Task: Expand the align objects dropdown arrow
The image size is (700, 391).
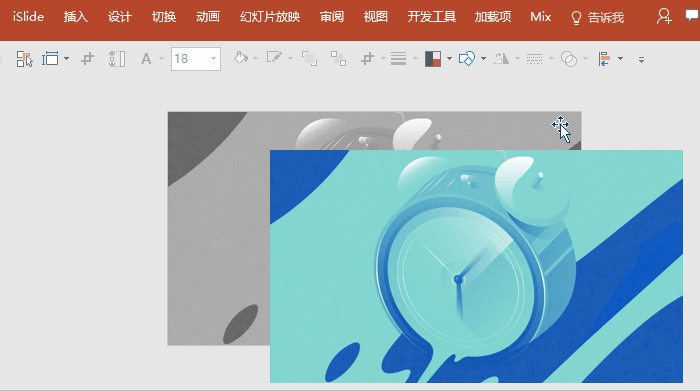Action: [x=621, y=58]
